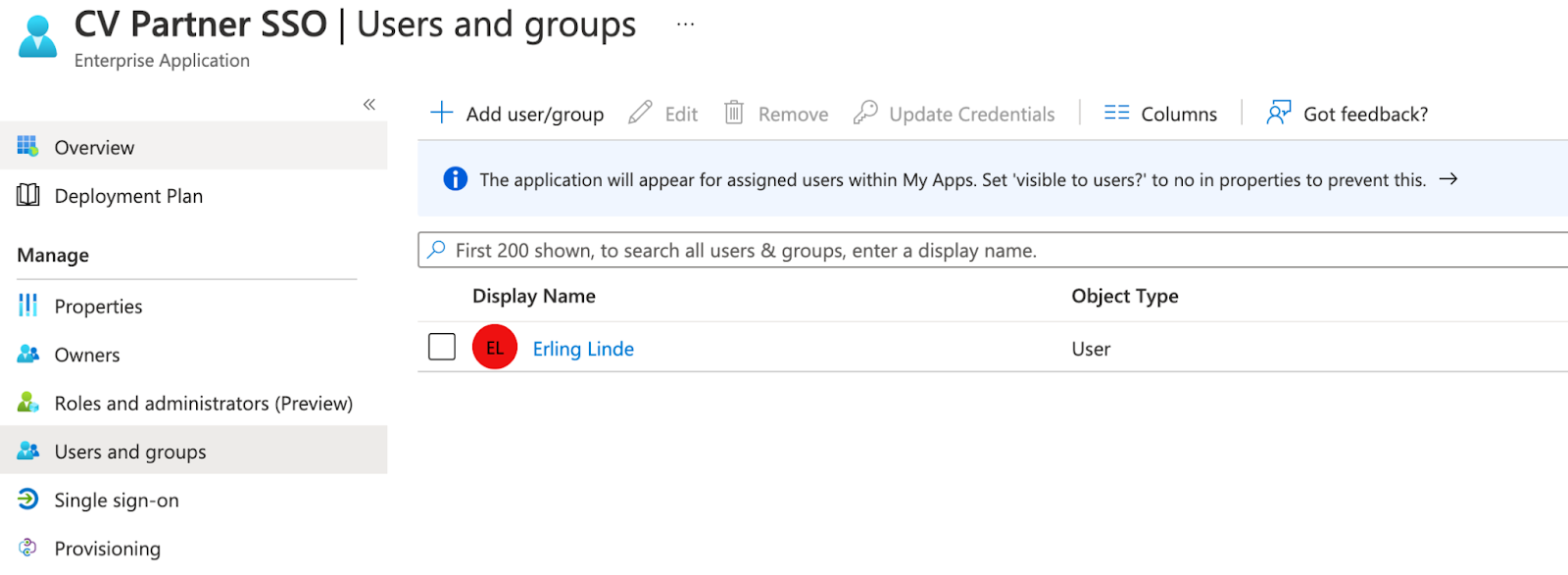Screen dimensions: 1568x575
Task: Open the more options ellipsis in header
Action: (x=685, y=24)
